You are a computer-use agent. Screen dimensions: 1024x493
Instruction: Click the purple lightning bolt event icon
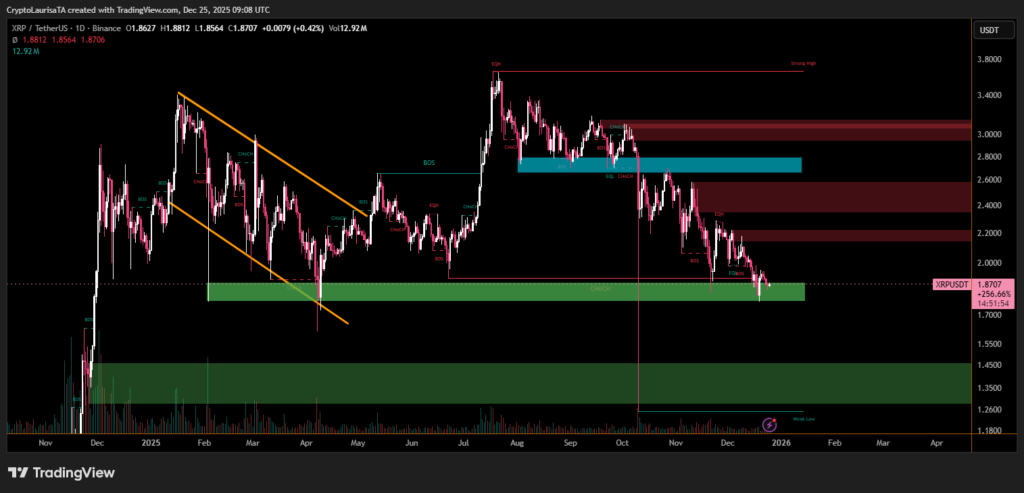[770, 425]
